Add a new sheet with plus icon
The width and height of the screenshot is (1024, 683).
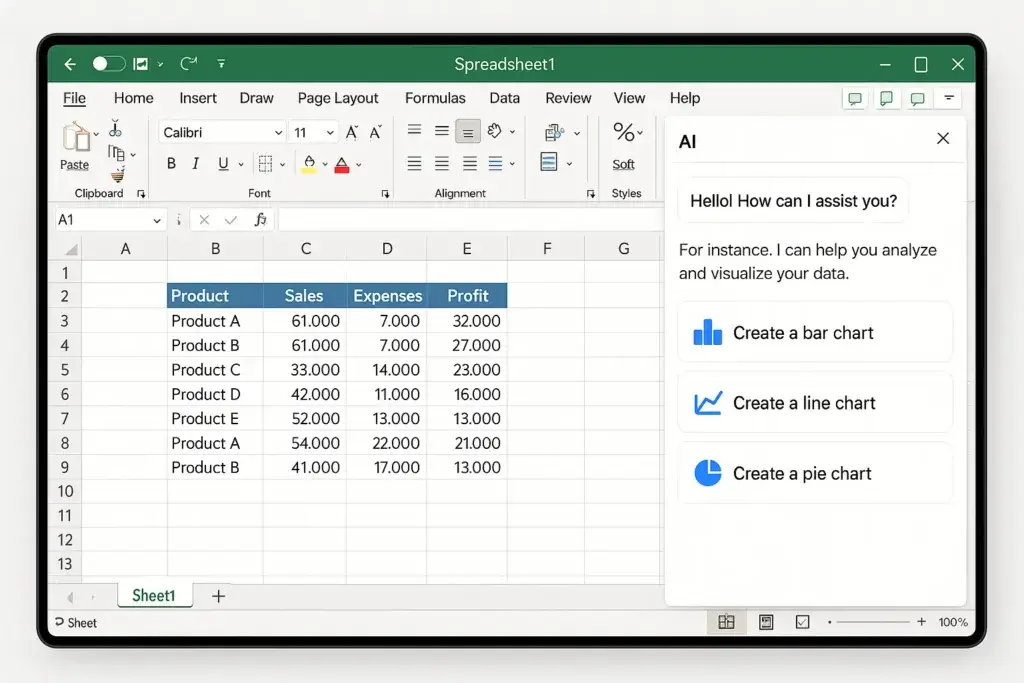[x=218, y=596]
